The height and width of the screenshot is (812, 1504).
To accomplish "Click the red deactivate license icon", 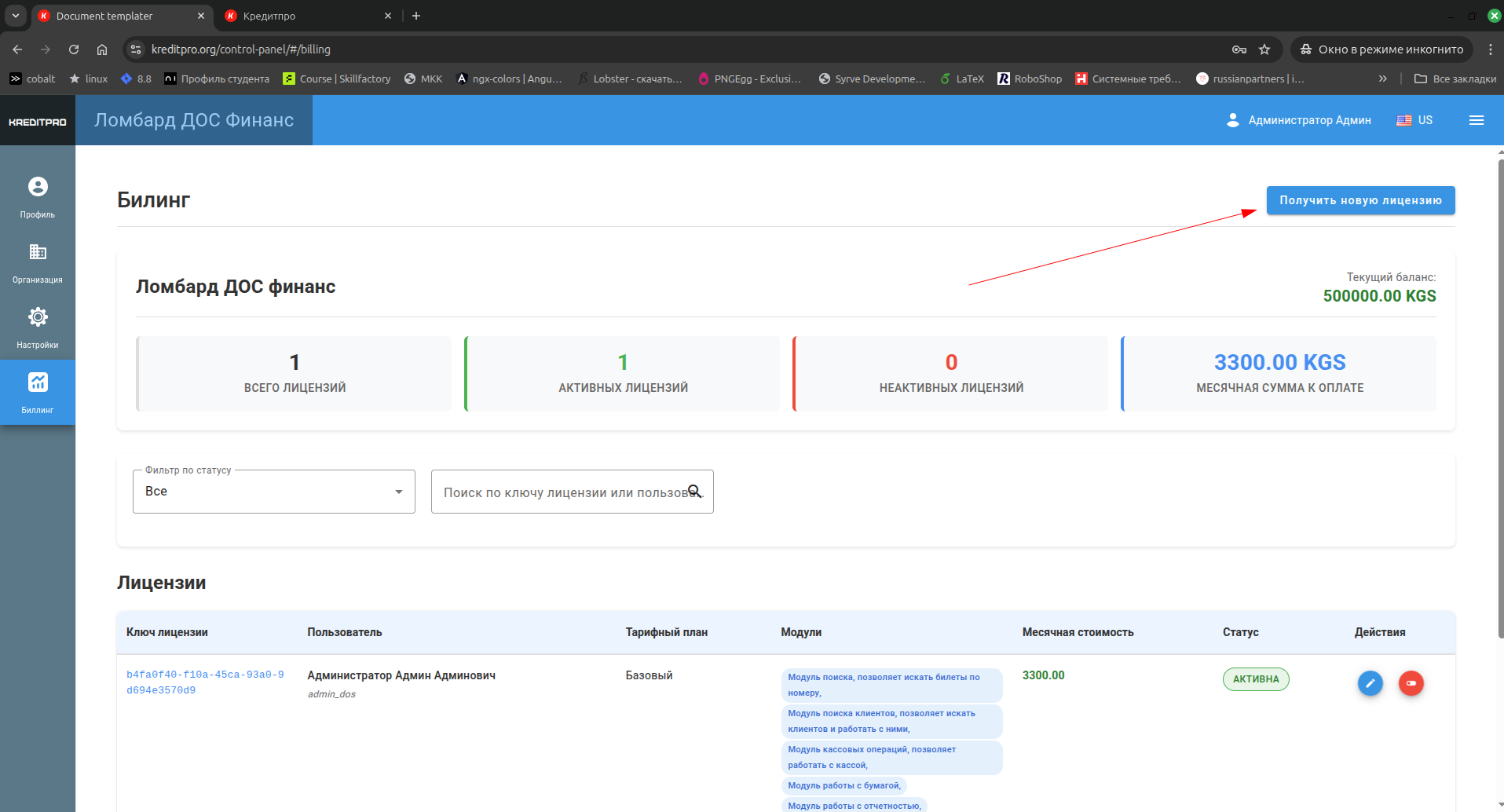I will (x=1411, y=683).
